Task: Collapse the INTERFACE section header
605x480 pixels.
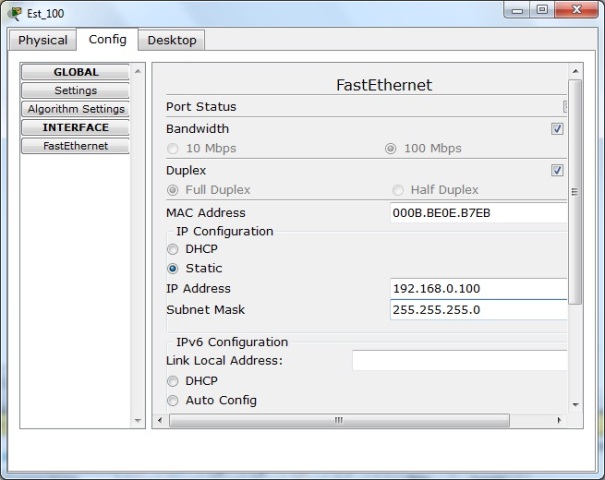Action: pyautogui.click(x=76, y=128)
